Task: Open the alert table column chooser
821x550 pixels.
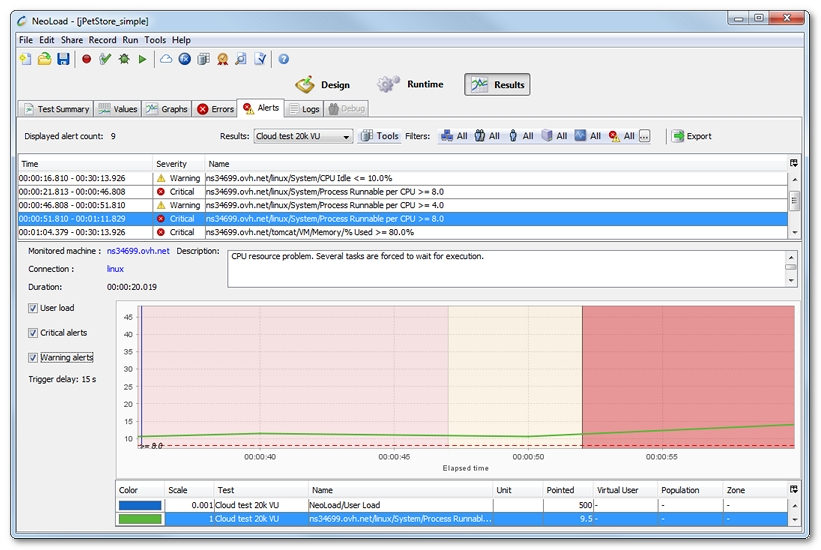Action: (794, 163)
